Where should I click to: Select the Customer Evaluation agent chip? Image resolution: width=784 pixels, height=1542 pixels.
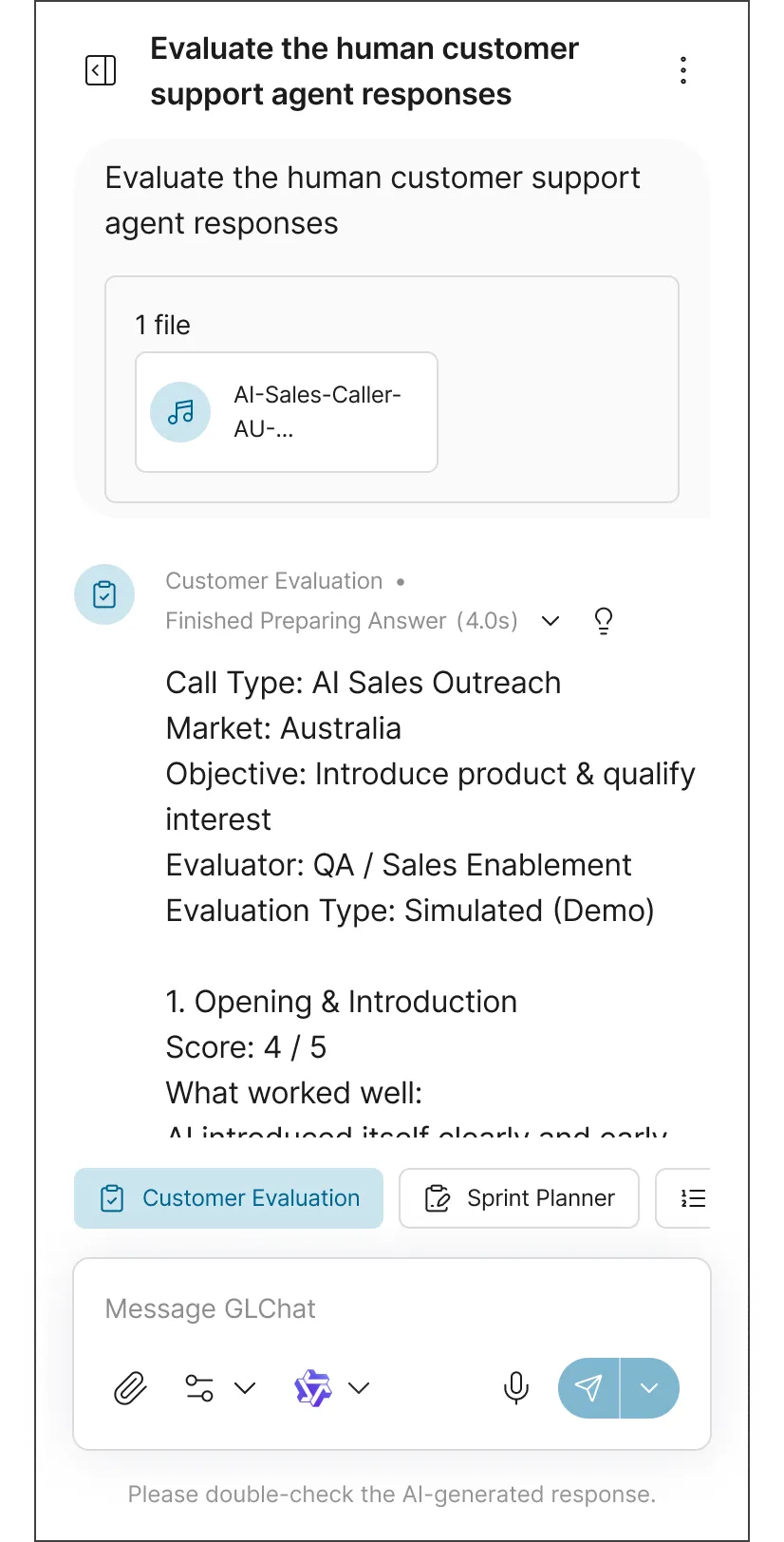coord(228,1198)
